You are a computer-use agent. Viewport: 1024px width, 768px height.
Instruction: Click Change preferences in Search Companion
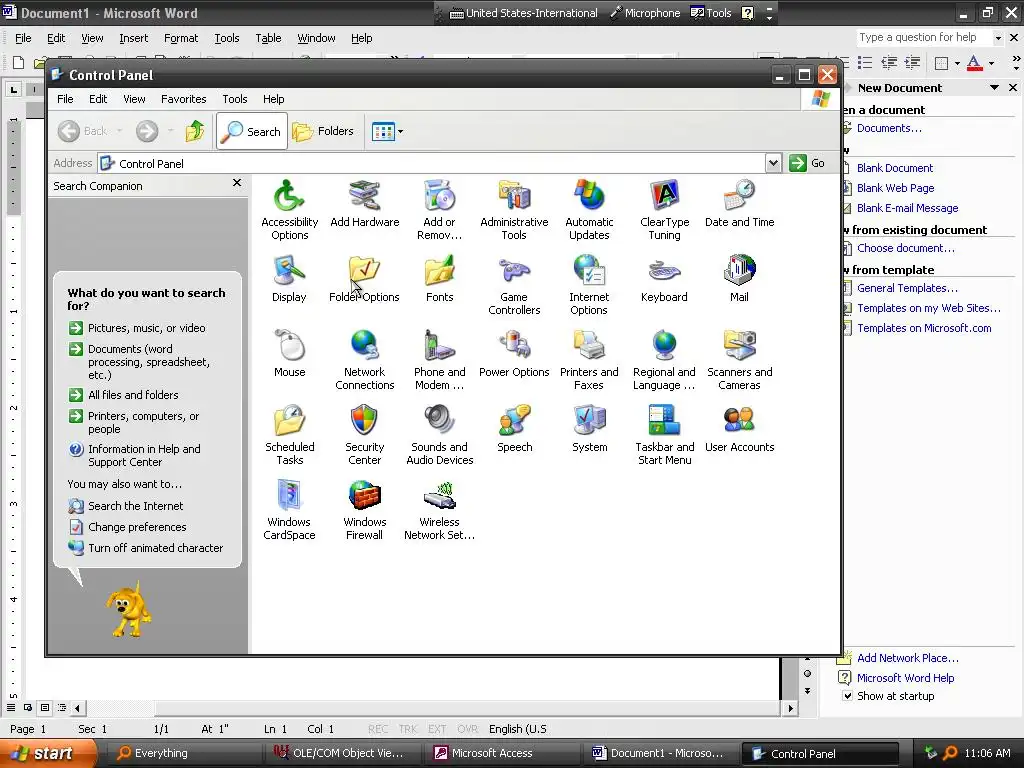point(128,527)
